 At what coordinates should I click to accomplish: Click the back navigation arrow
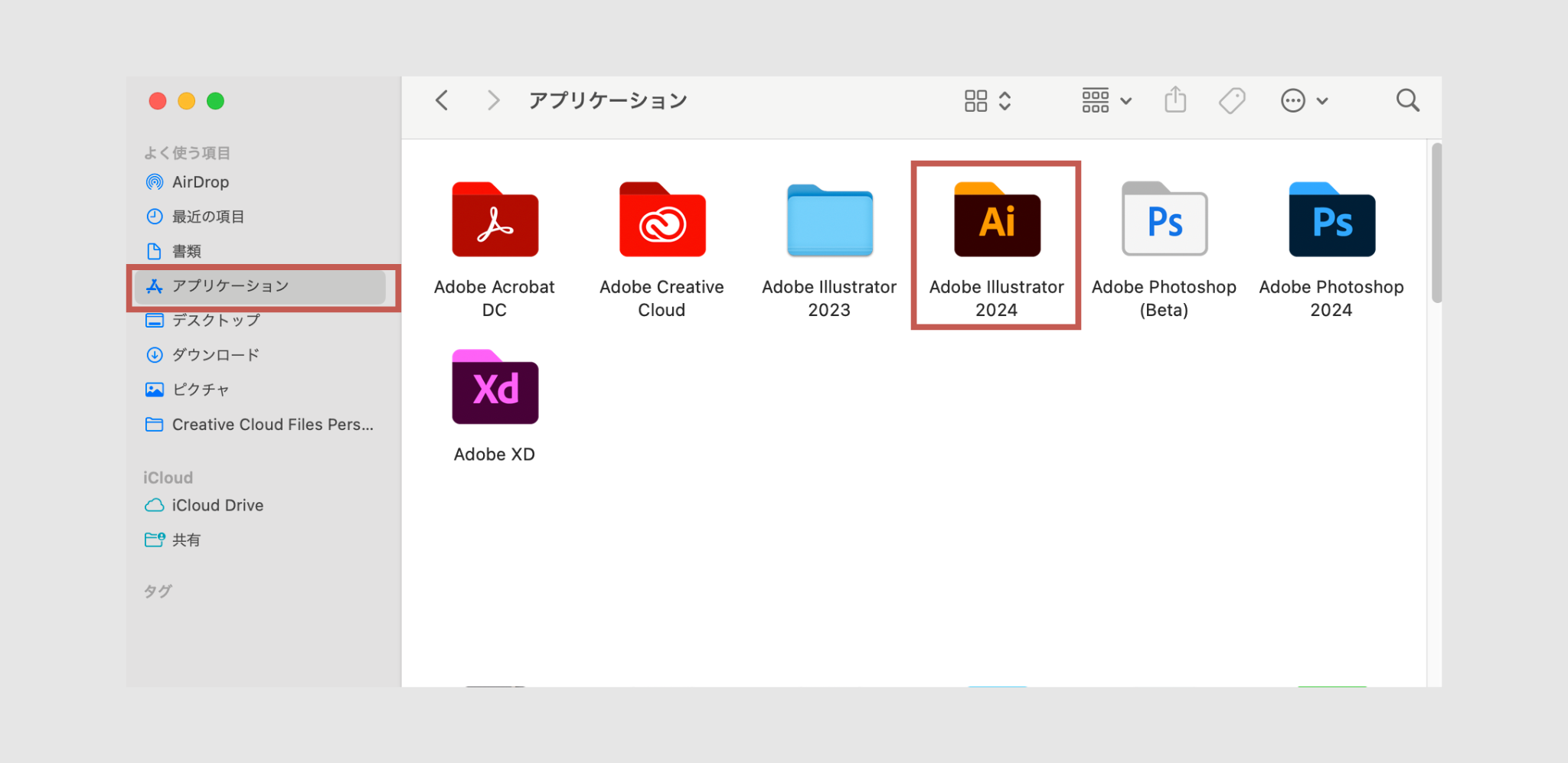(x=441, y=100)
